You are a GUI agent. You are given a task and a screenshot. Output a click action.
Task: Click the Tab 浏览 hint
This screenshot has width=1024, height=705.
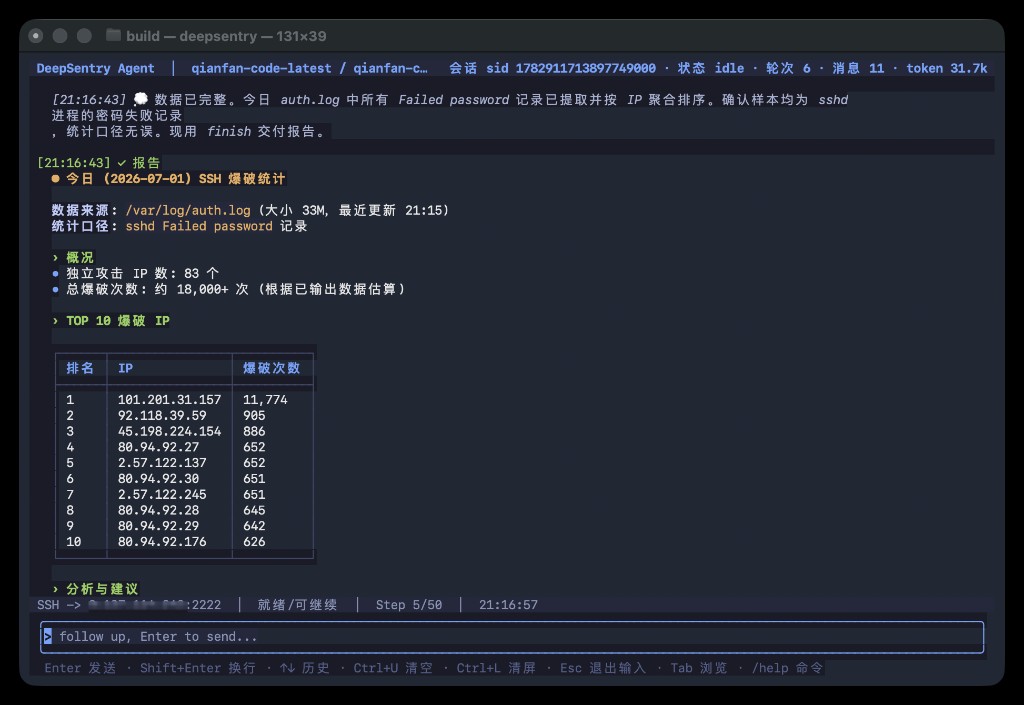coord(699,668)
